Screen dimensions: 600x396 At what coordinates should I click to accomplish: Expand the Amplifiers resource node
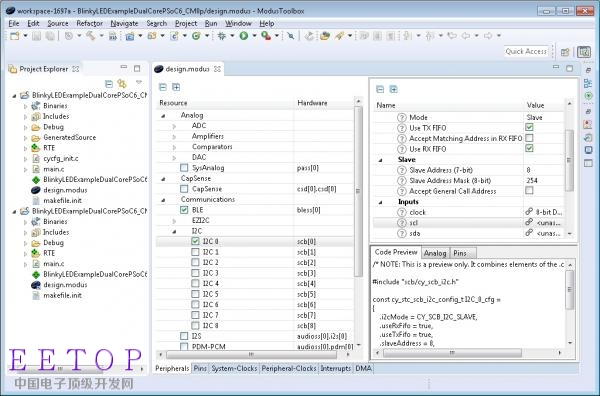tap(174, 137)
